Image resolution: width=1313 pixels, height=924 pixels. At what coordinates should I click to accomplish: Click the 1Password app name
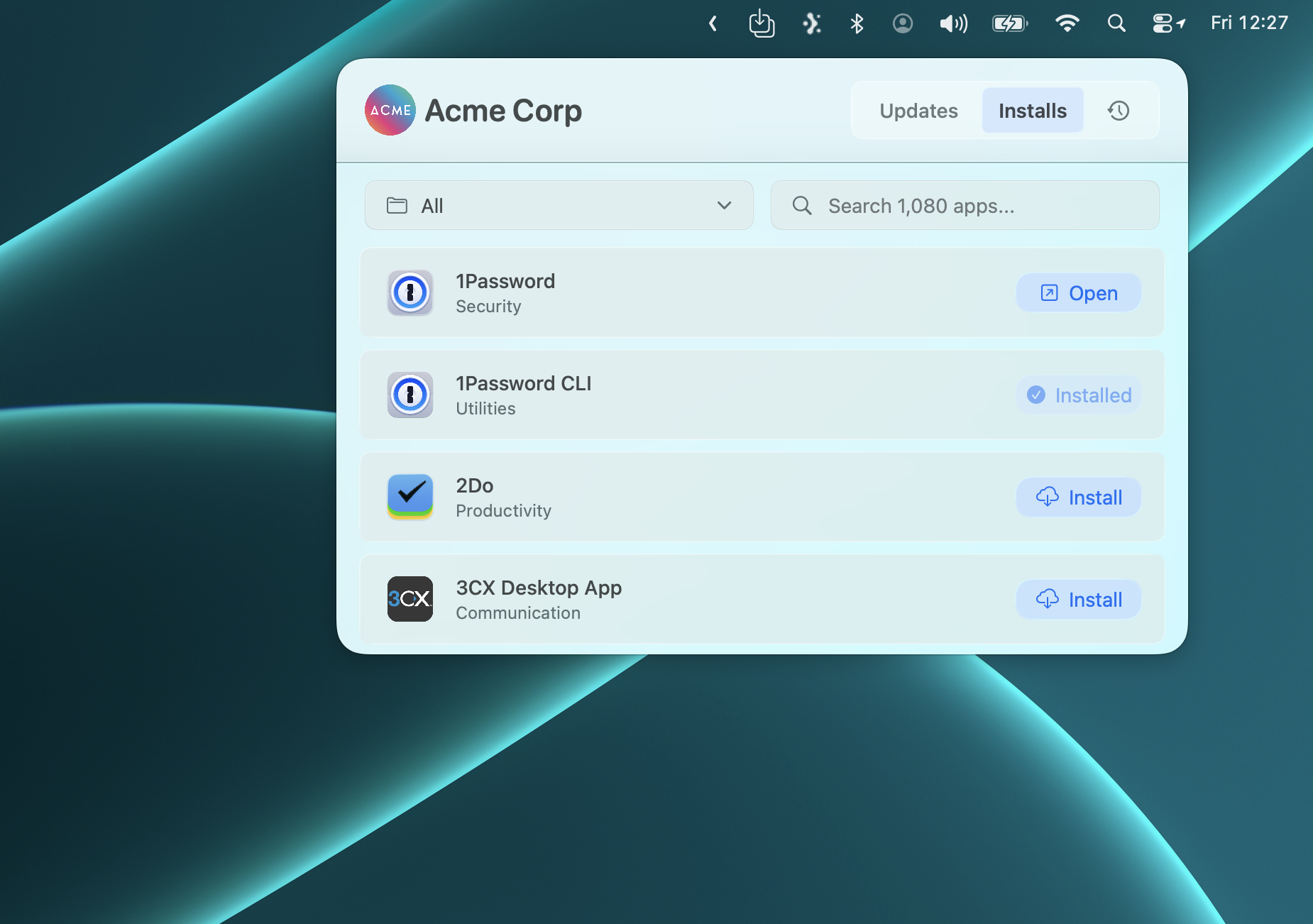pos(505,281)
